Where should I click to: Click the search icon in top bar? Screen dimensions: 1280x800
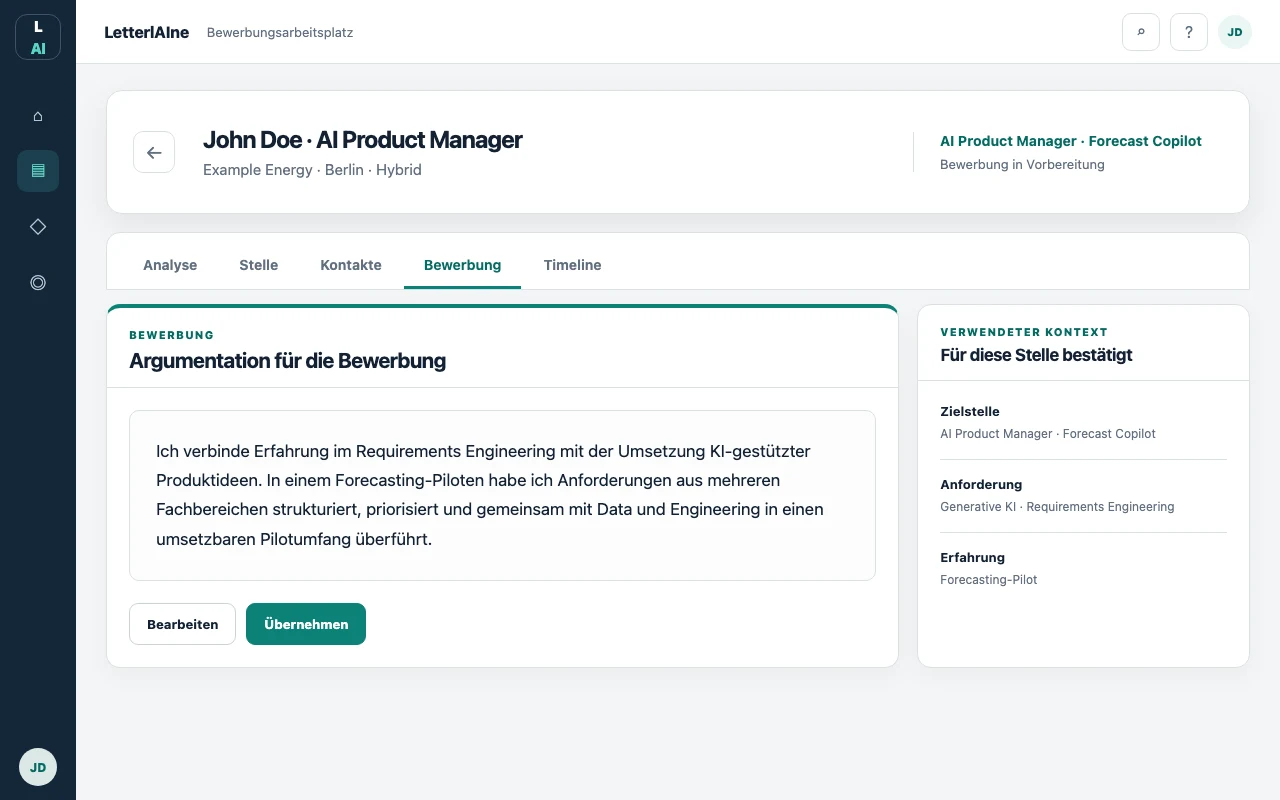point(1141,32)
